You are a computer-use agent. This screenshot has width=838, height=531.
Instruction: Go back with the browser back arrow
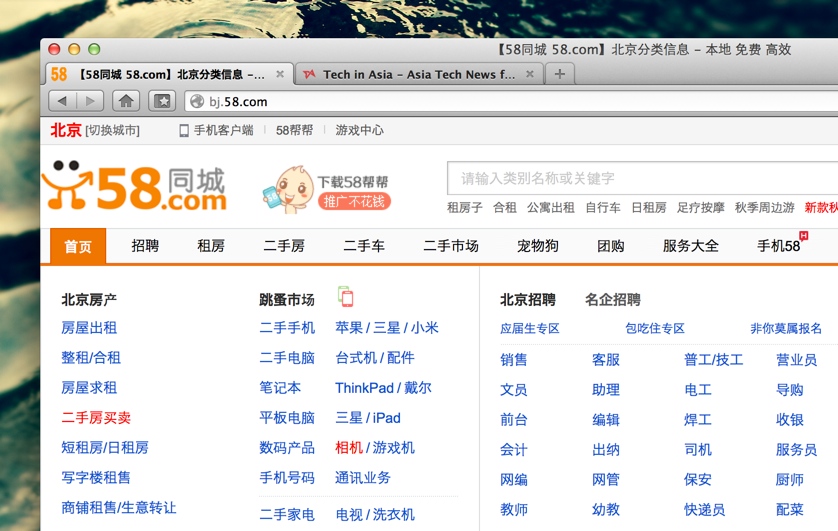tap(63, 100)
